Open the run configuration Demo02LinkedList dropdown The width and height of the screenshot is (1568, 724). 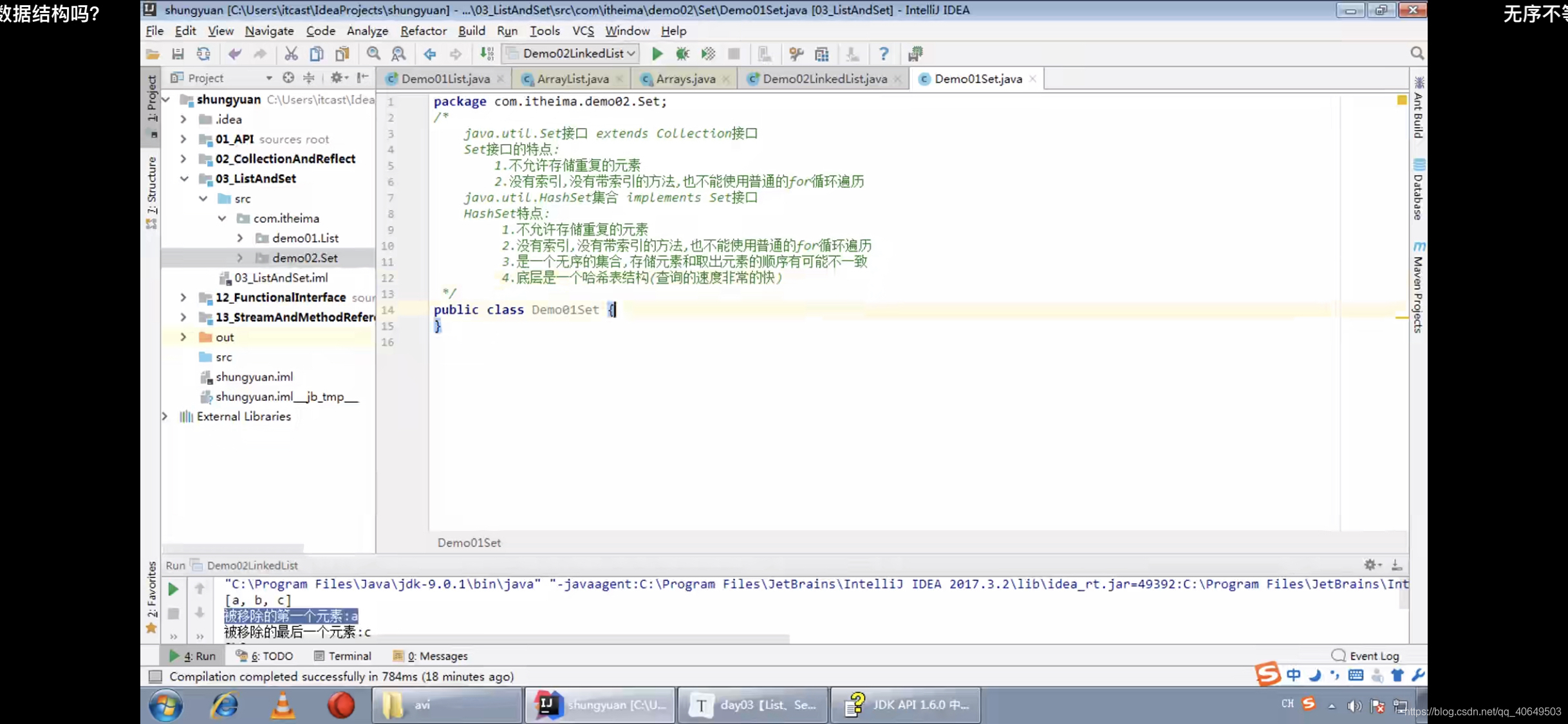click(572, 54)
